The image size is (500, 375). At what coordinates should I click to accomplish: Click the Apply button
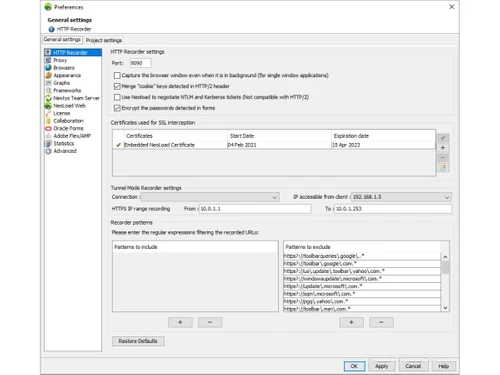coord(382,366)
